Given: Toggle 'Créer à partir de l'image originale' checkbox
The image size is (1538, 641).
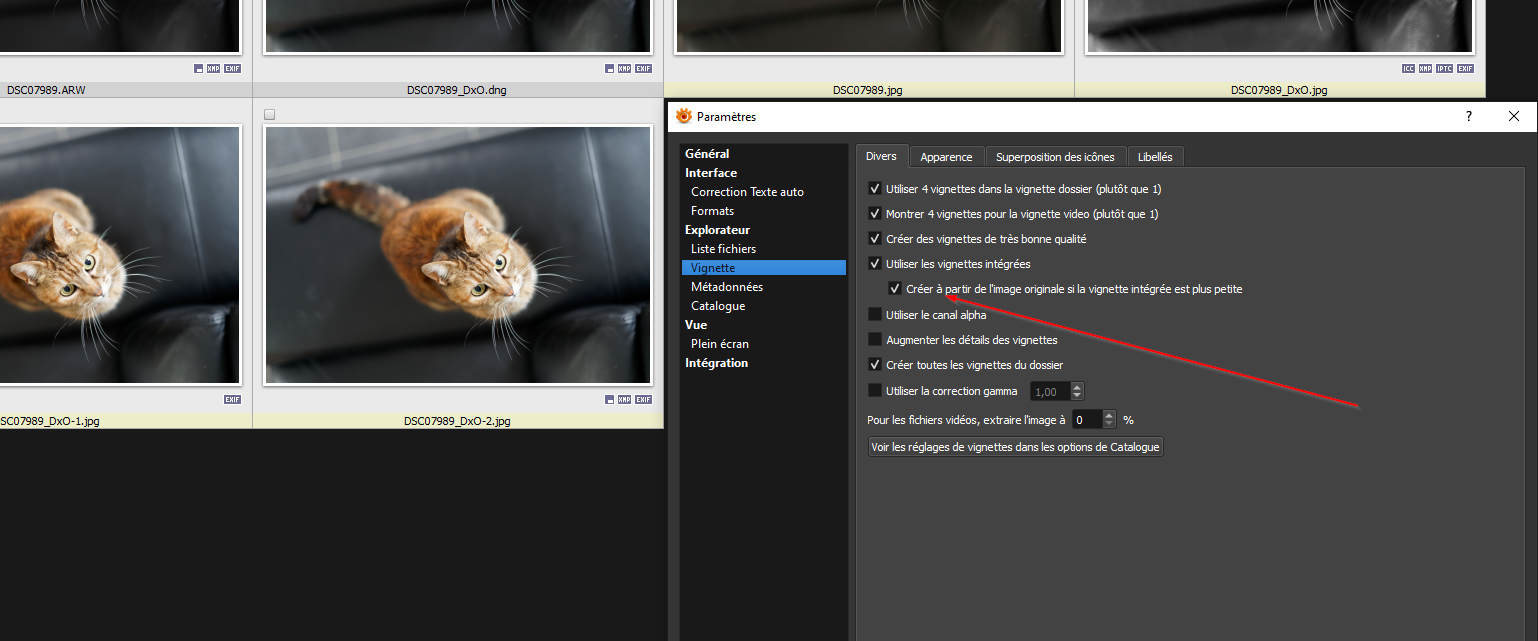Looking at the screenshot, I should coord(895,289).
